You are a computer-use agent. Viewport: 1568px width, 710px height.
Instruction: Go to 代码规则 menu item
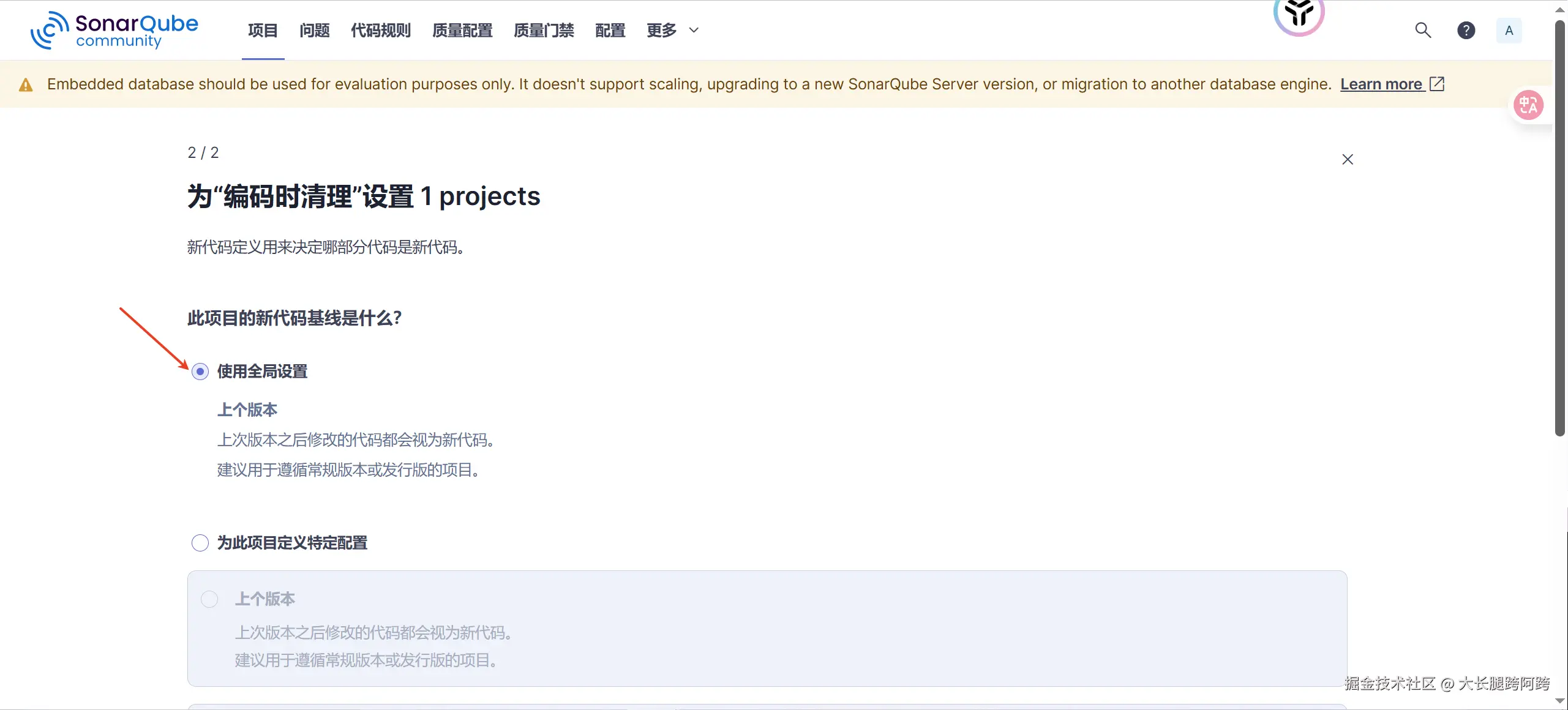pyautogui.click(x=380, y=30)
